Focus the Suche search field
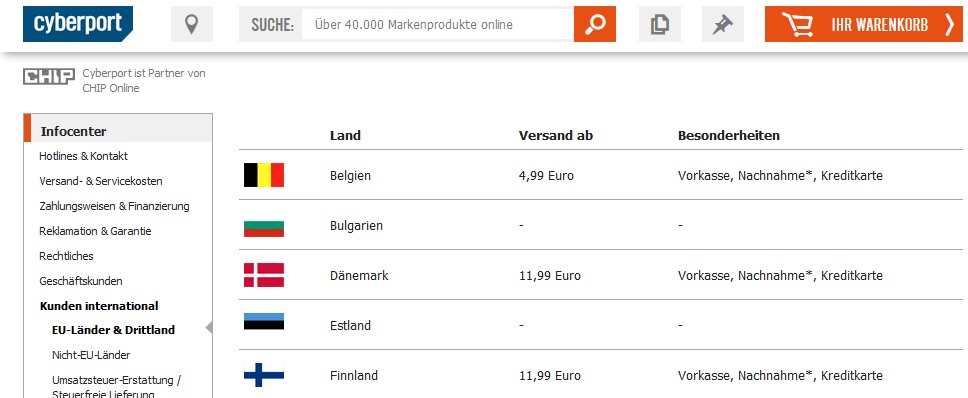Screen dimensions: 968x398 pos(438,25)
